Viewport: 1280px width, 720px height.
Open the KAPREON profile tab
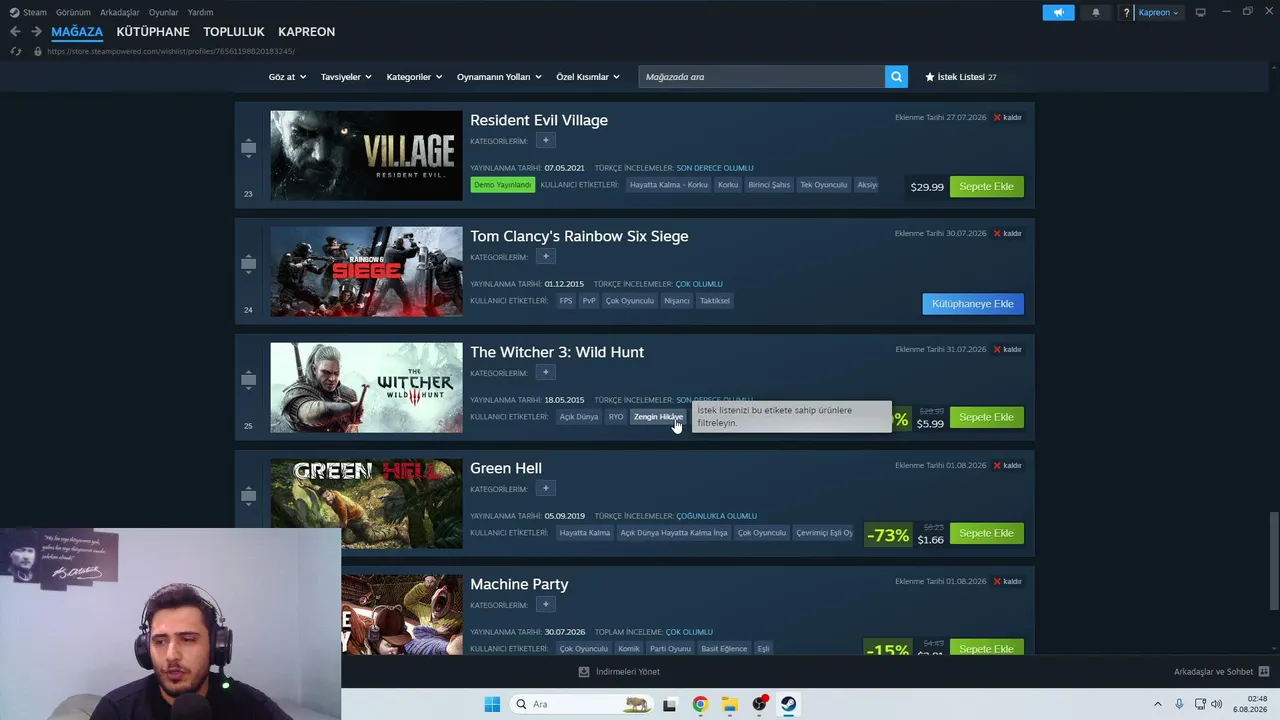click(307, 32)
